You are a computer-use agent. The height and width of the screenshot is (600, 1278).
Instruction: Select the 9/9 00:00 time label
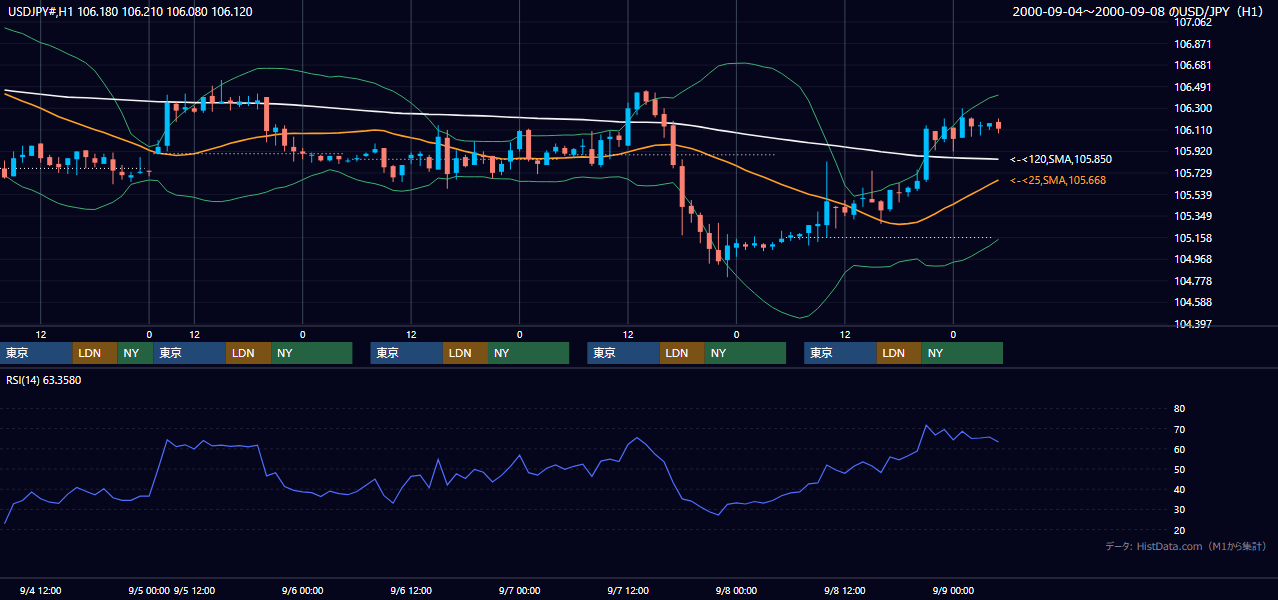[x=953, y=590]
